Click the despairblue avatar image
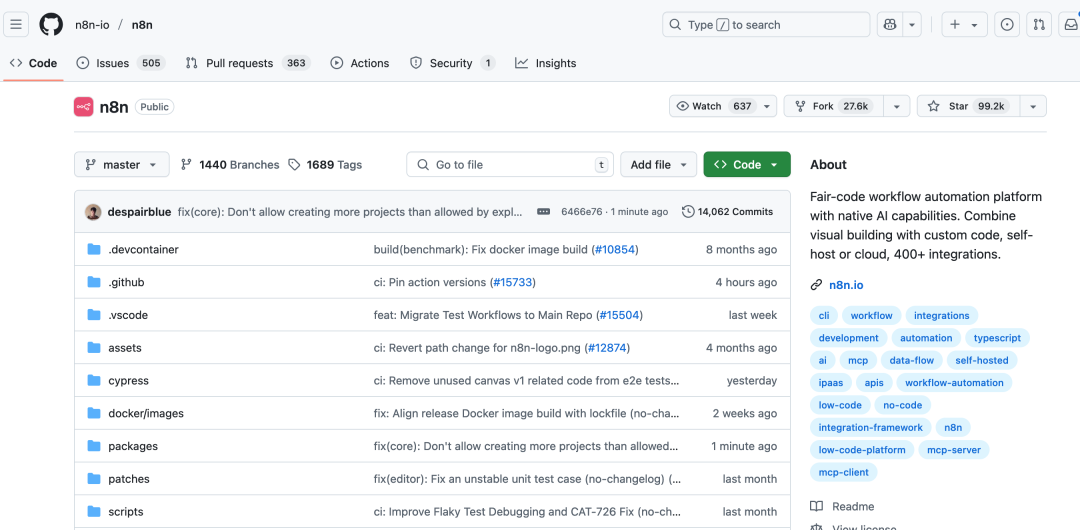 click(93, 212)
